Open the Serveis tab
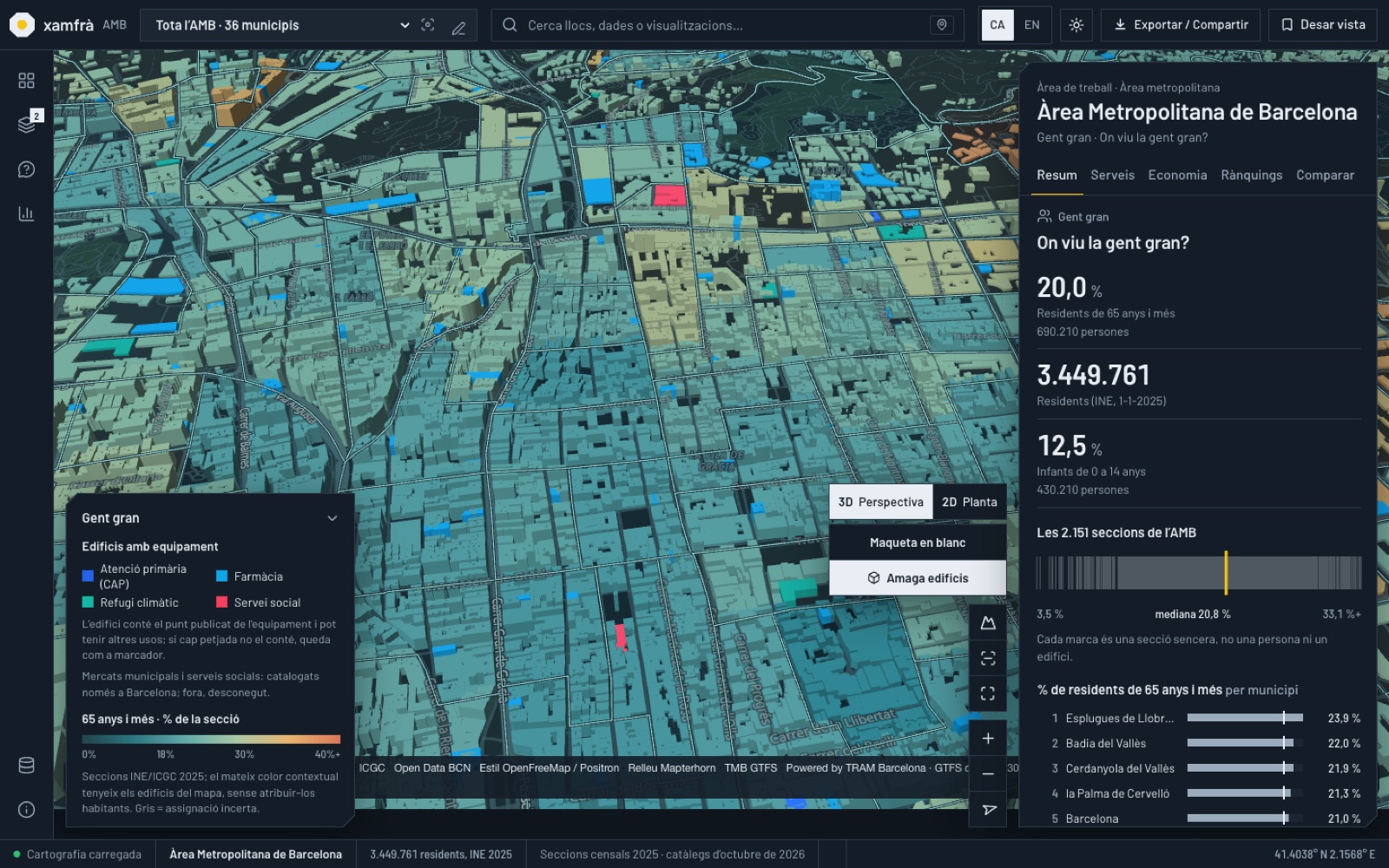The height and width of the screenshot is (868, 1389). [x=1112, y=175]
